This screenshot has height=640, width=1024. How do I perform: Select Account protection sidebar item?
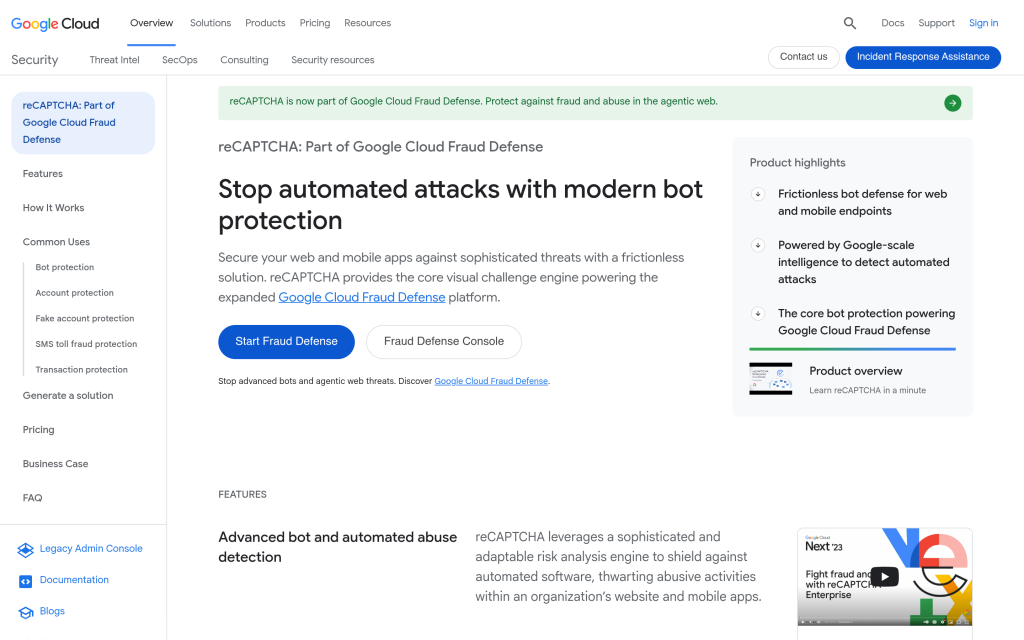74,293
